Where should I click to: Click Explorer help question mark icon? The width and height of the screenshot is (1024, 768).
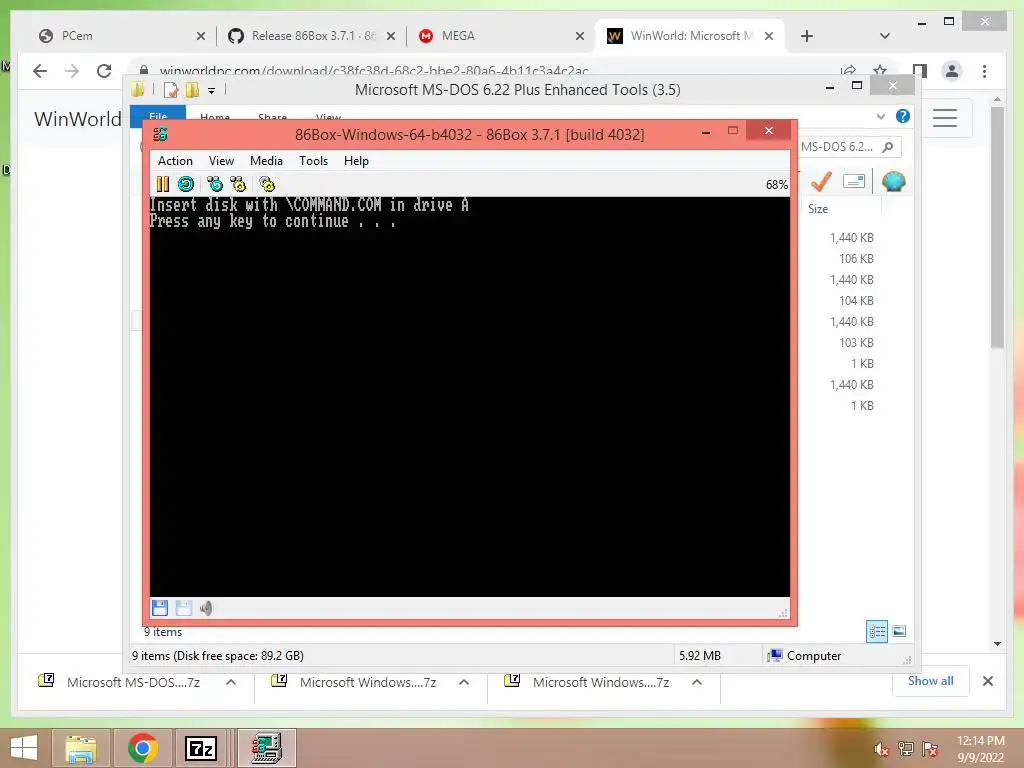tap(903, 116)
